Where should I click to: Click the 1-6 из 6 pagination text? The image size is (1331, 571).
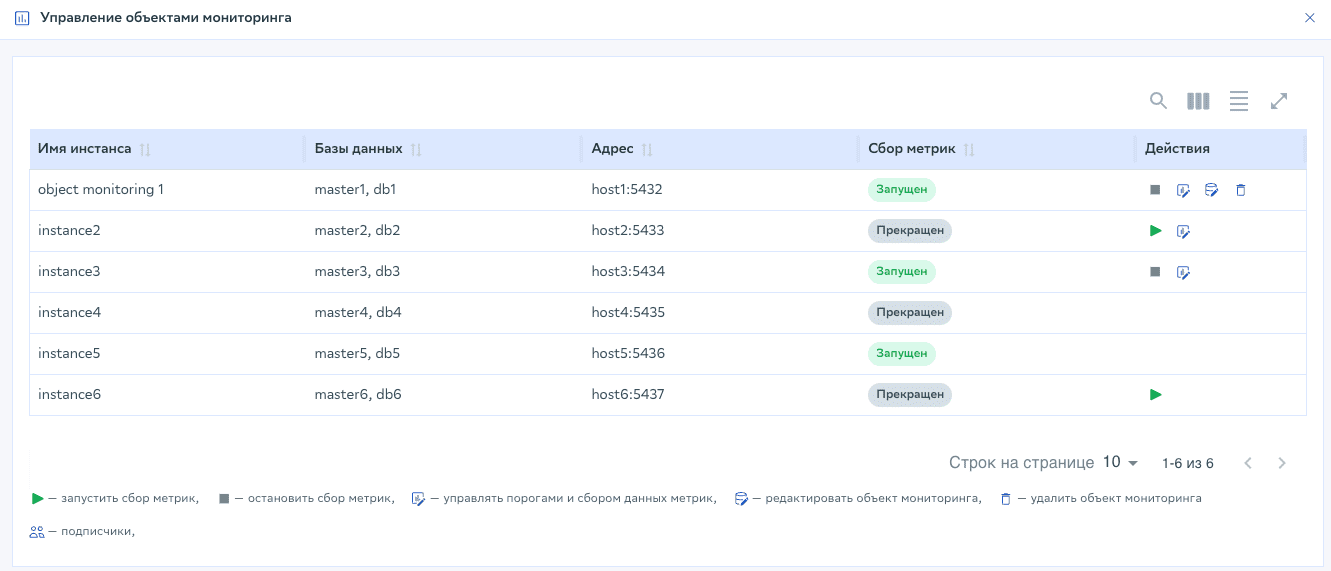point(1187,463)
